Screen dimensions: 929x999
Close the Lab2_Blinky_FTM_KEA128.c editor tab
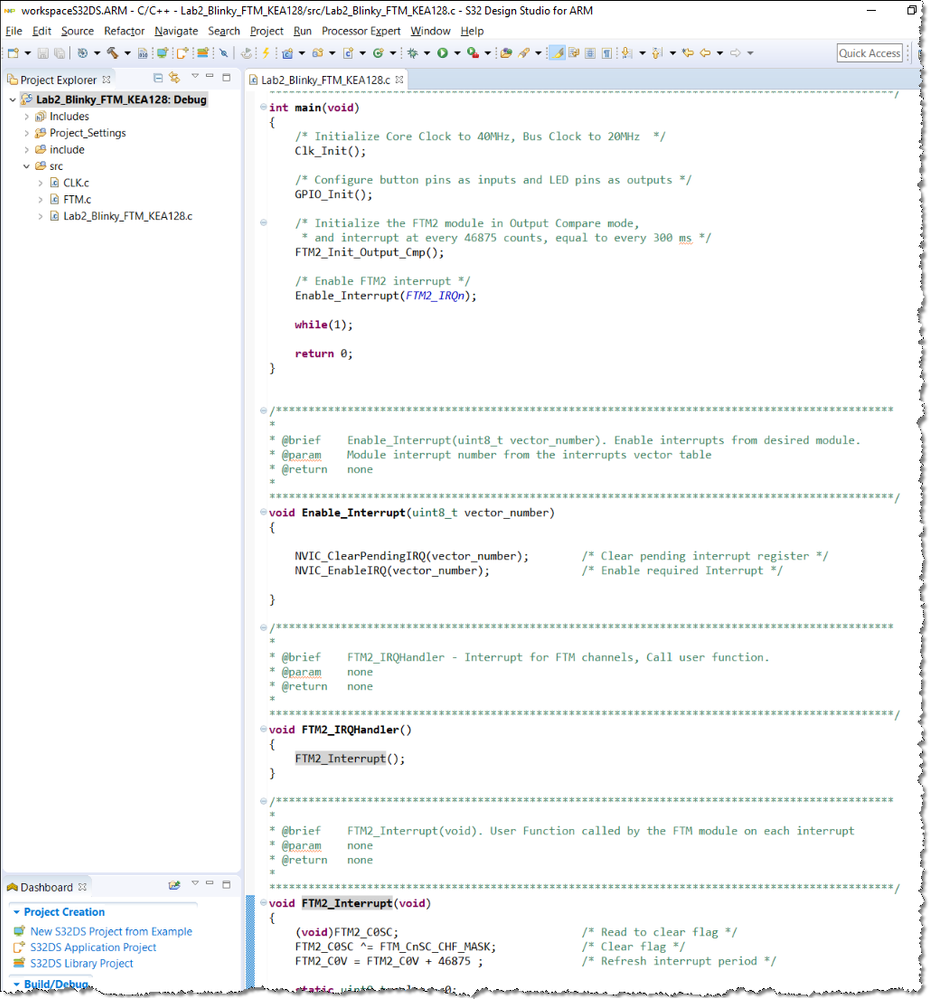pos(399,80)
